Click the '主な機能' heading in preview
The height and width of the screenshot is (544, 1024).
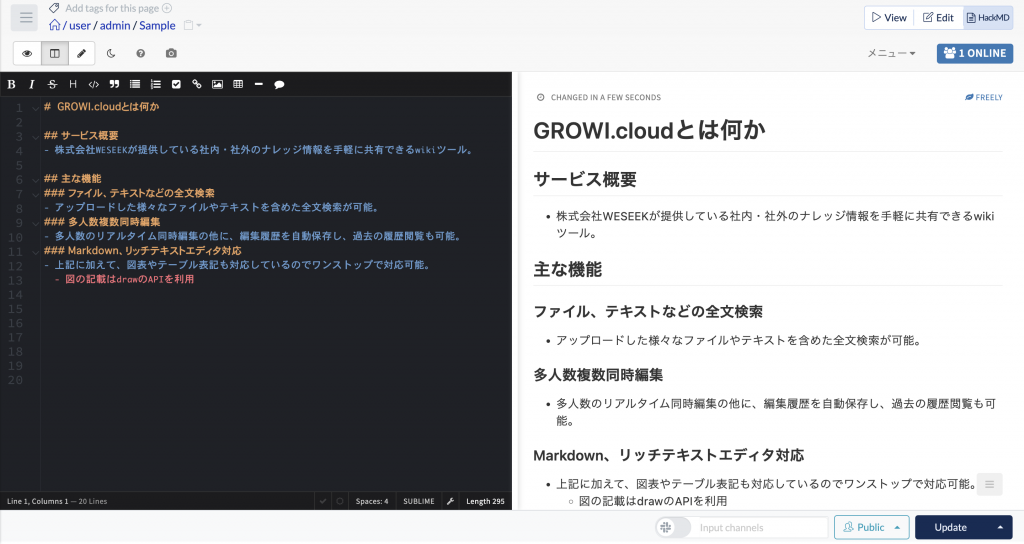[x=568, y=269]
